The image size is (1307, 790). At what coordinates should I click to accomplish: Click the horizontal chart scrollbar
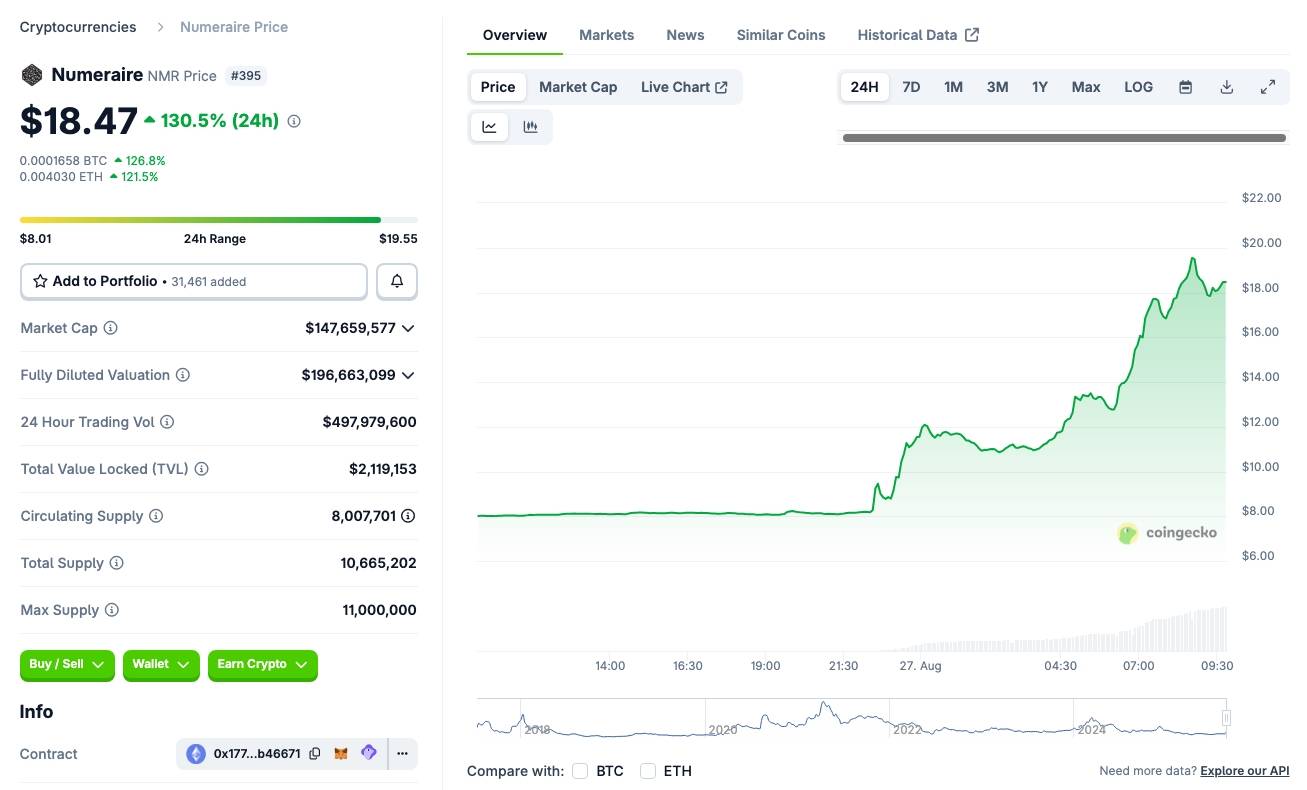tap(1064, 138)
